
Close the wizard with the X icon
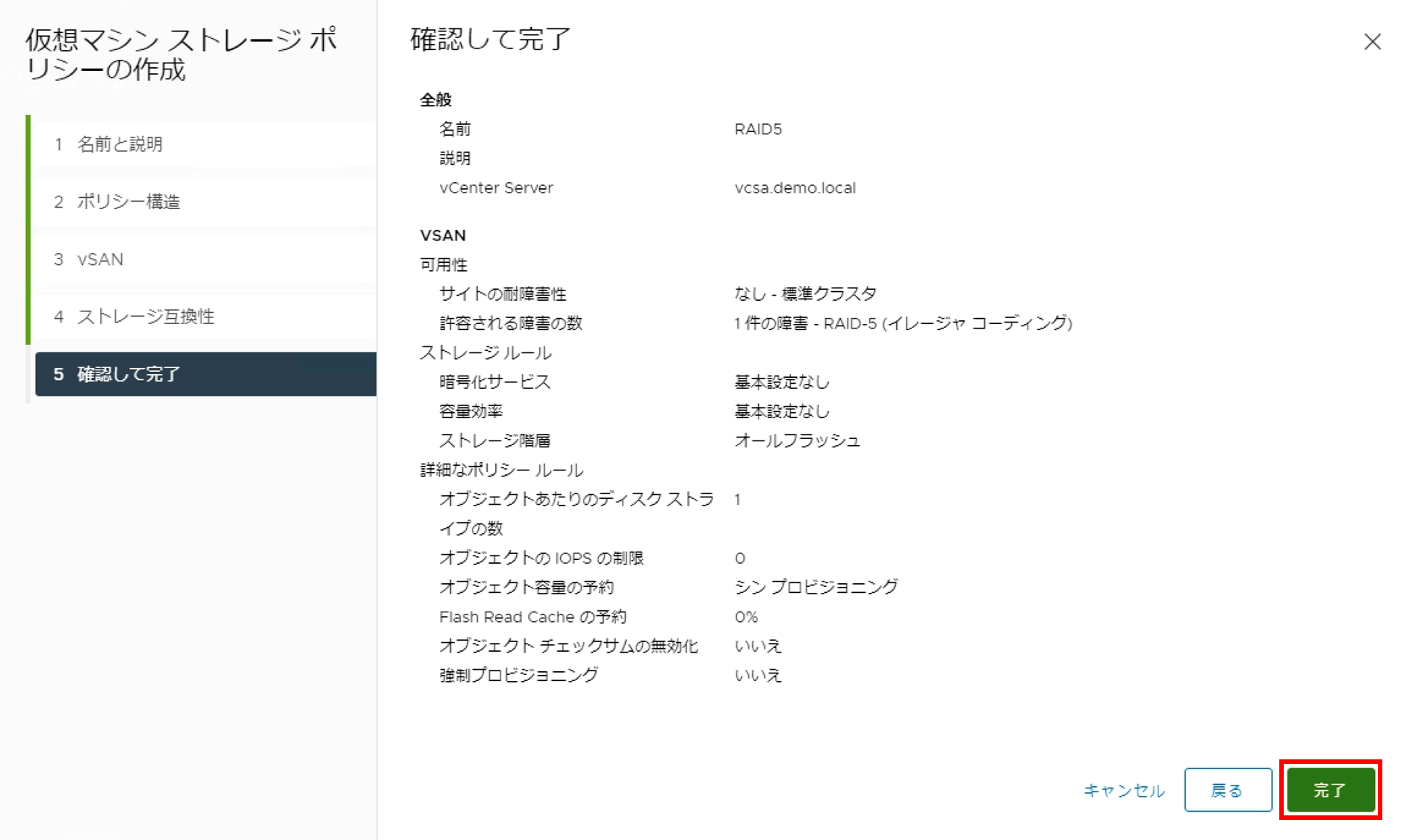coord(1372,42)
